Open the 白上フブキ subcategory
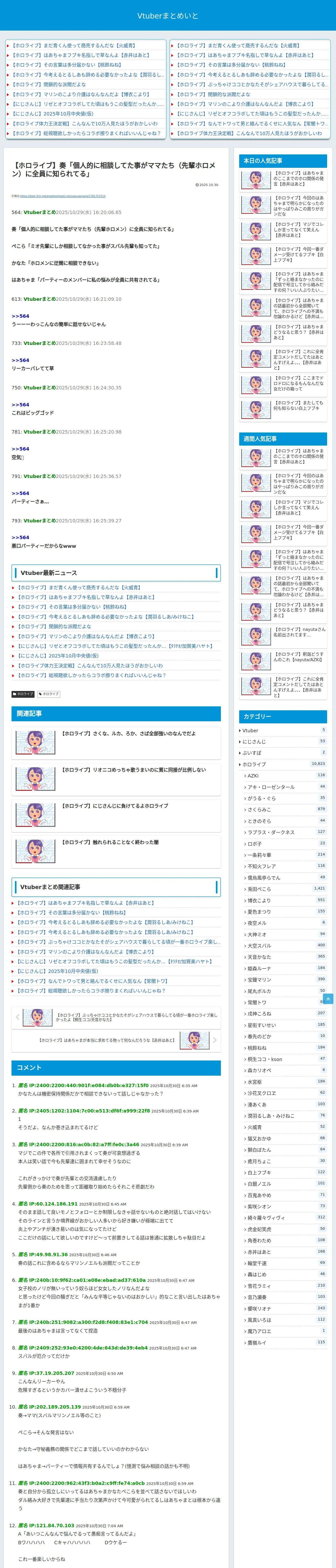Screen dimensions: 336x1568 click(285, 1172)
